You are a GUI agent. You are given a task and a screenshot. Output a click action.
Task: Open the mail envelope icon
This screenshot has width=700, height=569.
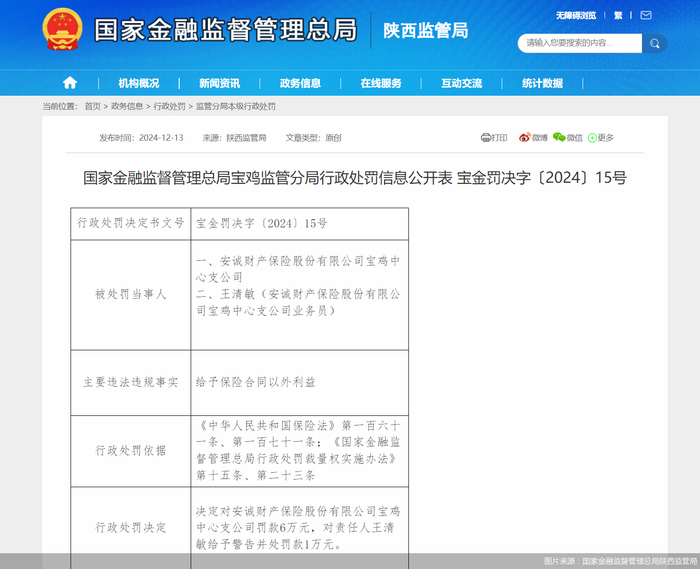646,15
